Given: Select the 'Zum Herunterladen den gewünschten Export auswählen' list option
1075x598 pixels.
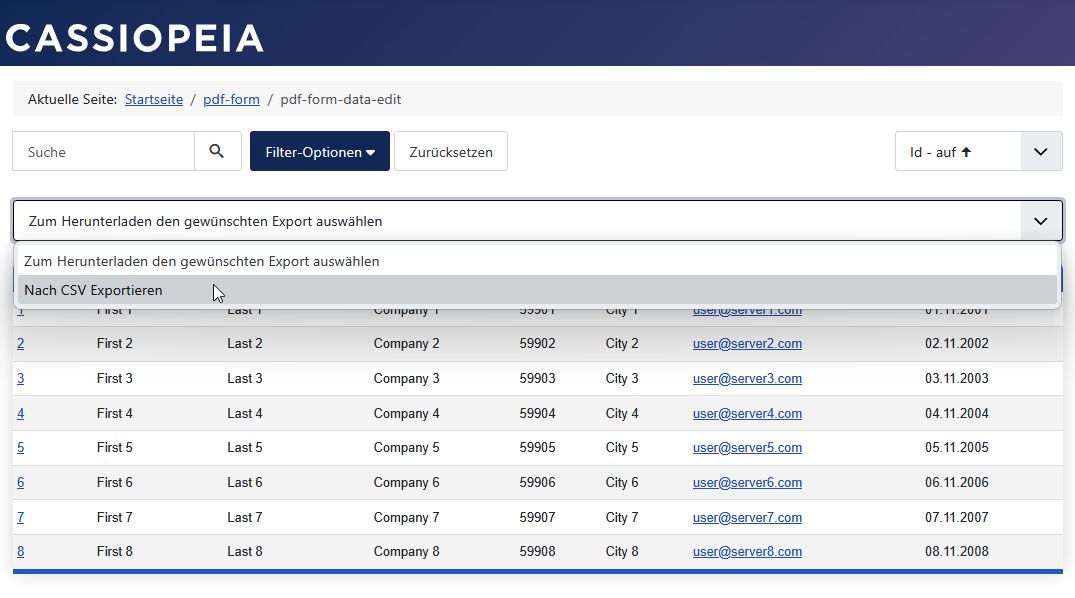Looking at the screenshot, I should (538, 261).
